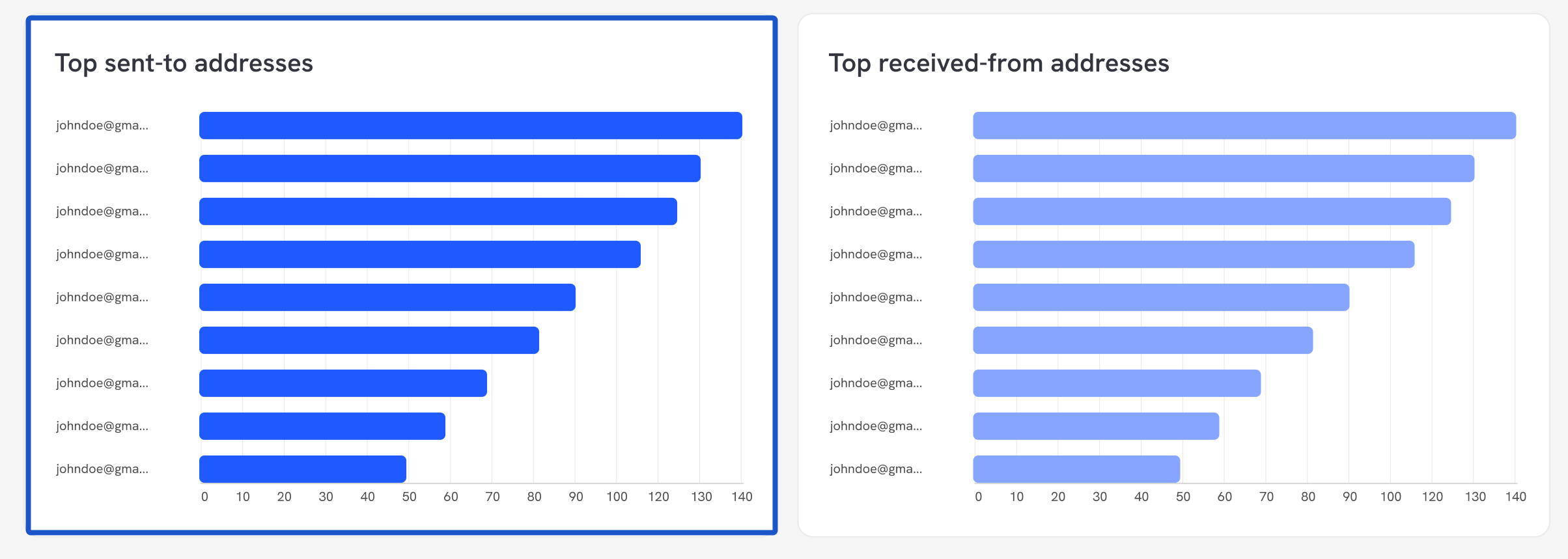
Task: Open the last address label in received-from chart
Action: (x=876, y=469)
